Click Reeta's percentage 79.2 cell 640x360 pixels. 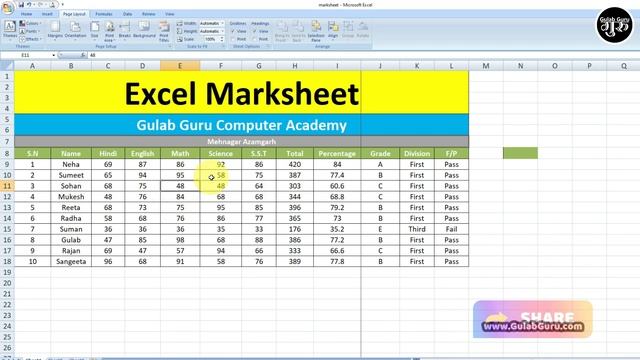337,207
